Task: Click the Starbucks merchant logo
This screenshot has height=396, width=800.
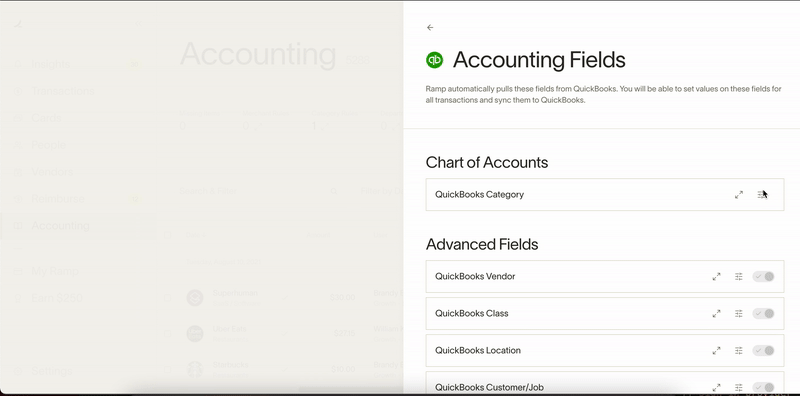Action: (x=195, y=369)
